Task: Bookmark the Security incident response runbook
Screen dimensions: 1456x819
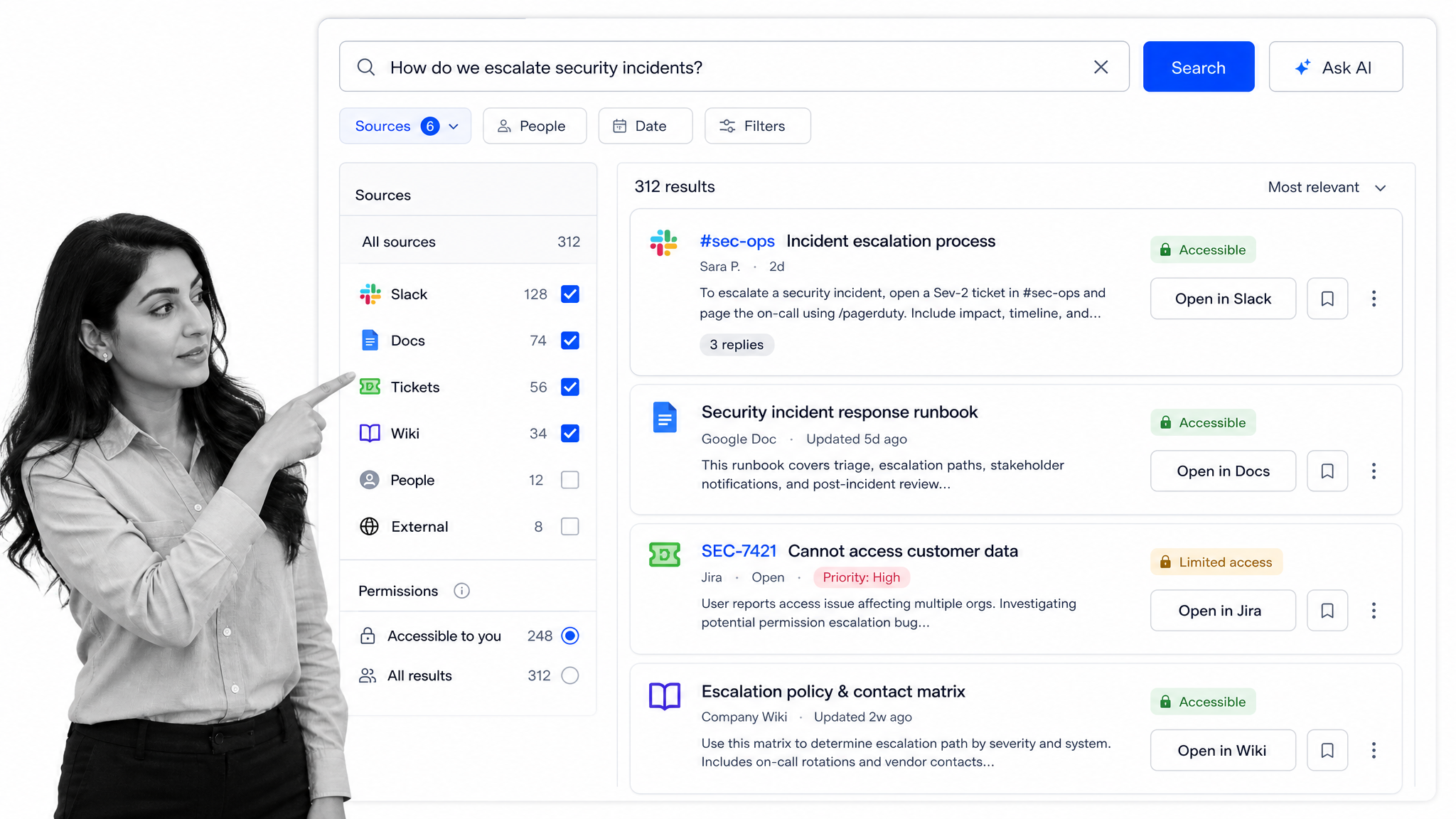Action: [x=1327, y=471]
